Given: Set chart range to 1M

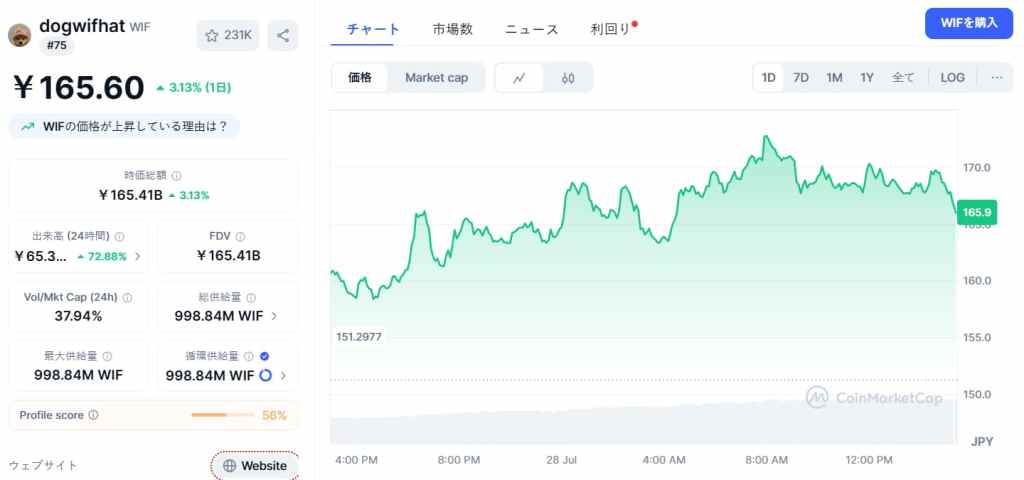Looking at the screenshot, I should pos(834,78).
